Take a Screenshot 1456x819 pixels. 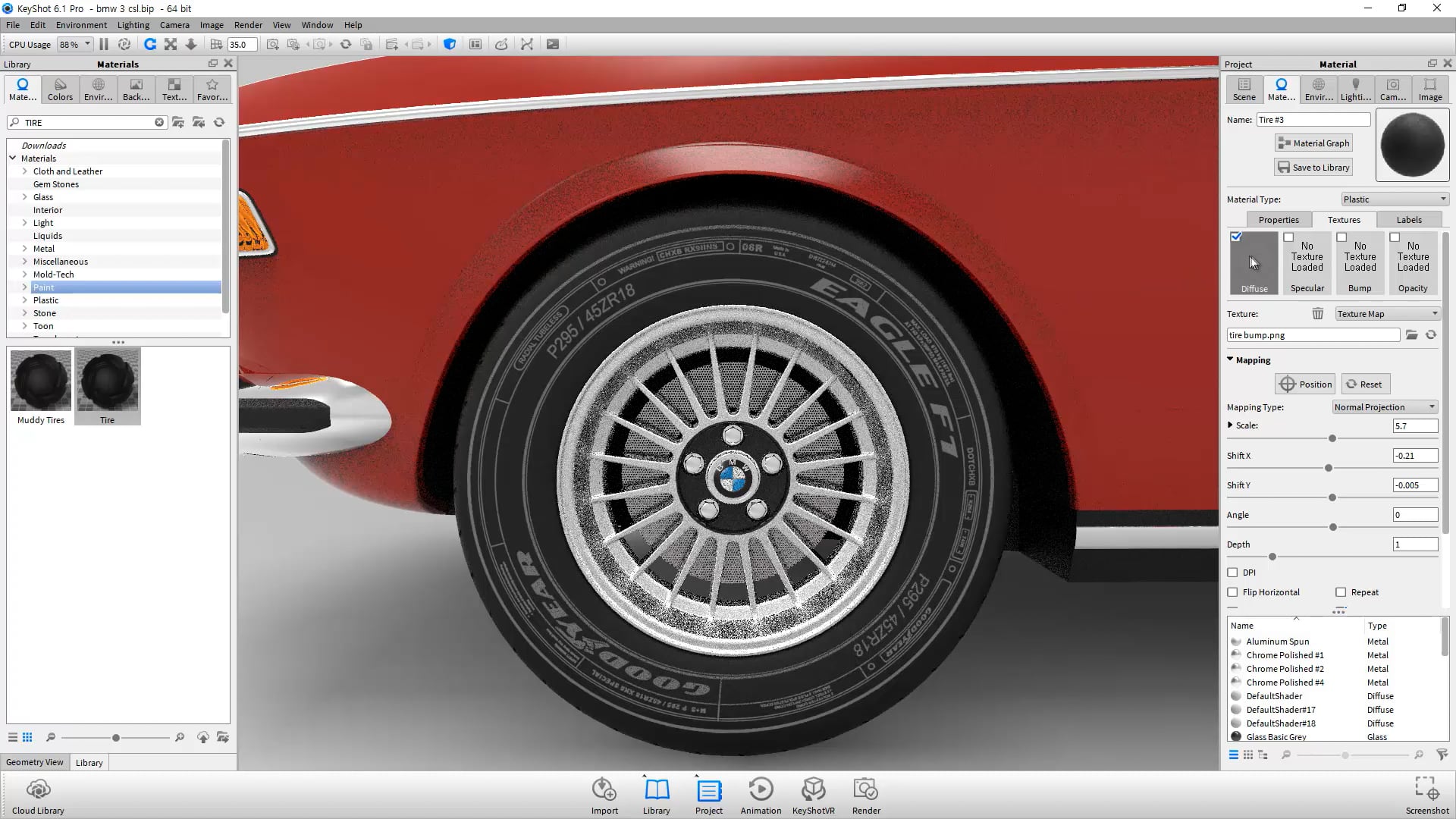coord(1427,796)
